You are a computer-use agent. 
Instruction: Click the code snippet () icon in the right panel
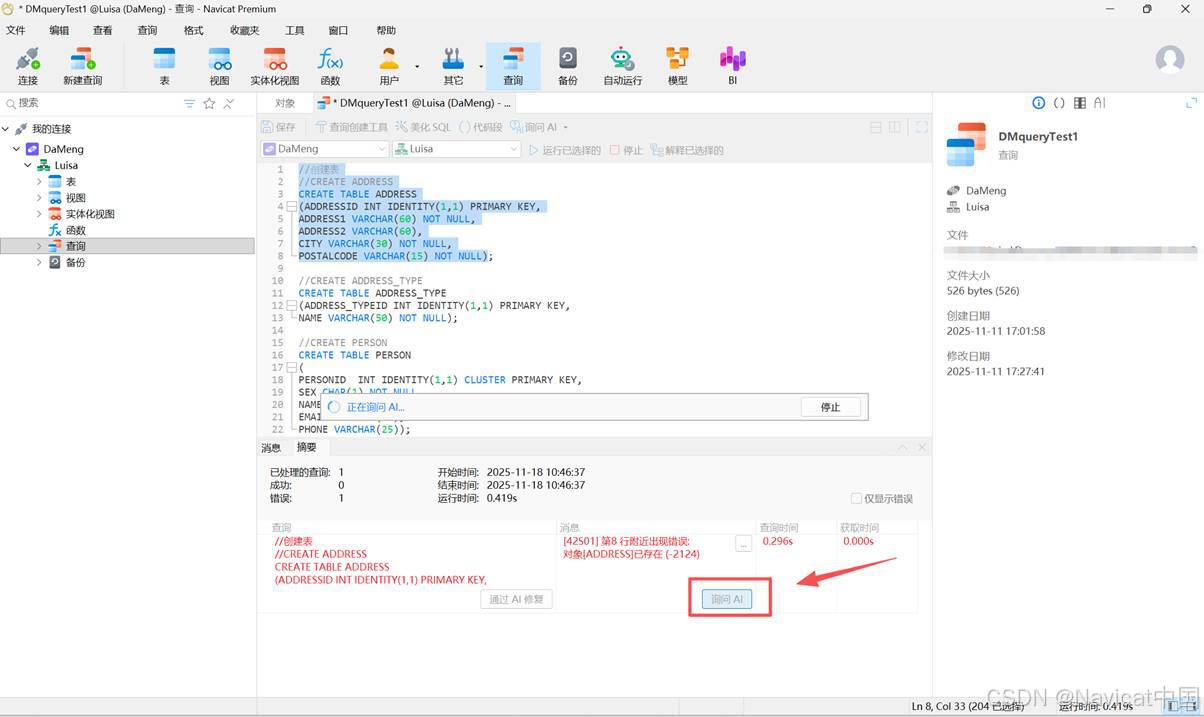1059,103
